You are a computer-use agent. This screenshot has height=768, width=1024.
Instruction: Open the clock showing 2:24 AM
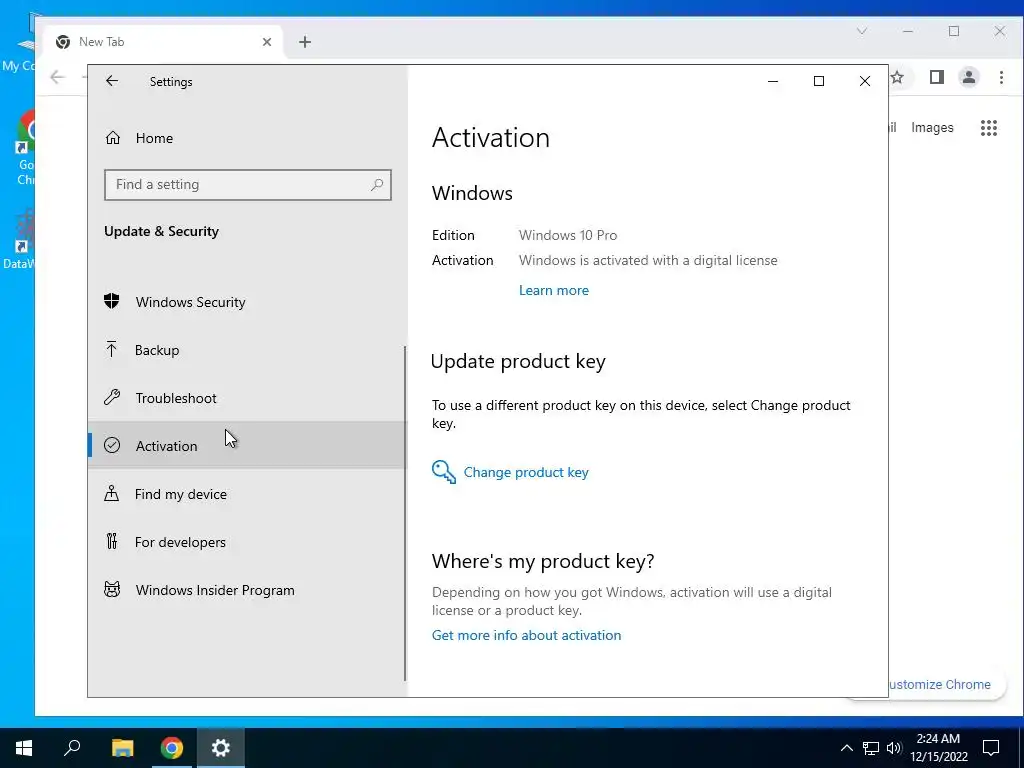point(938,748)
